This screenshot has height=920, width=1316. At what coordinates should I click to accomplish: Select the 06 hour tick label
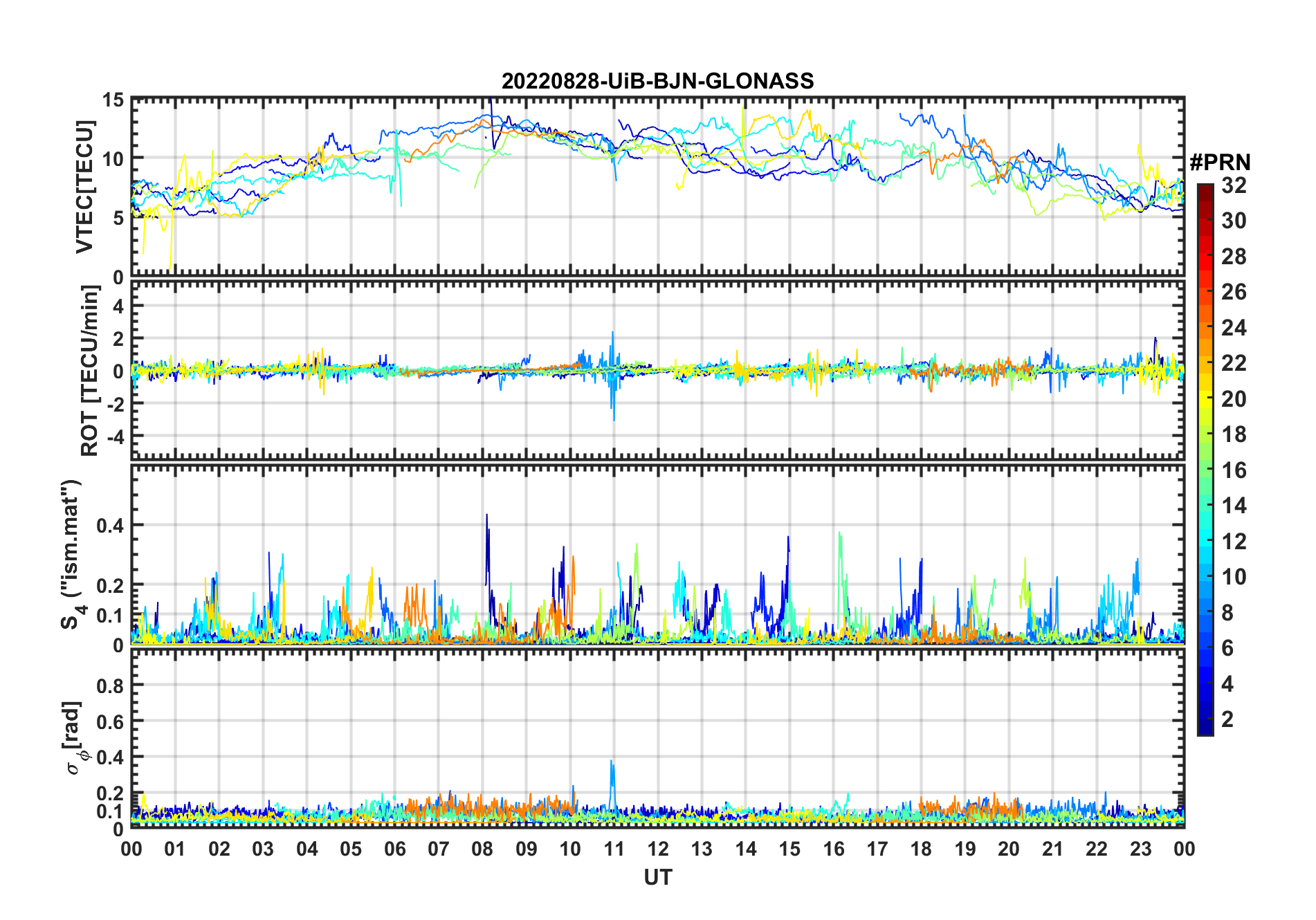[x=394, y=849]
